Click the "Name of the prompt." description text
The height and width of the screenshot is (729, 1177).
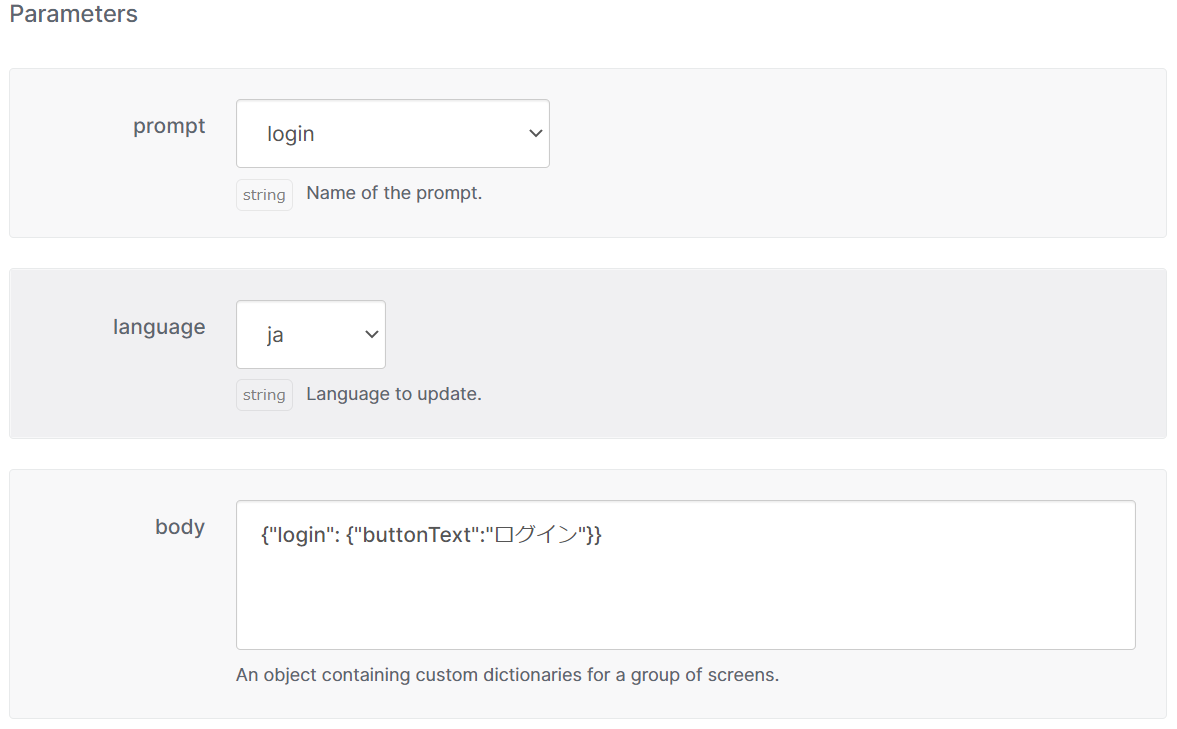393,193
